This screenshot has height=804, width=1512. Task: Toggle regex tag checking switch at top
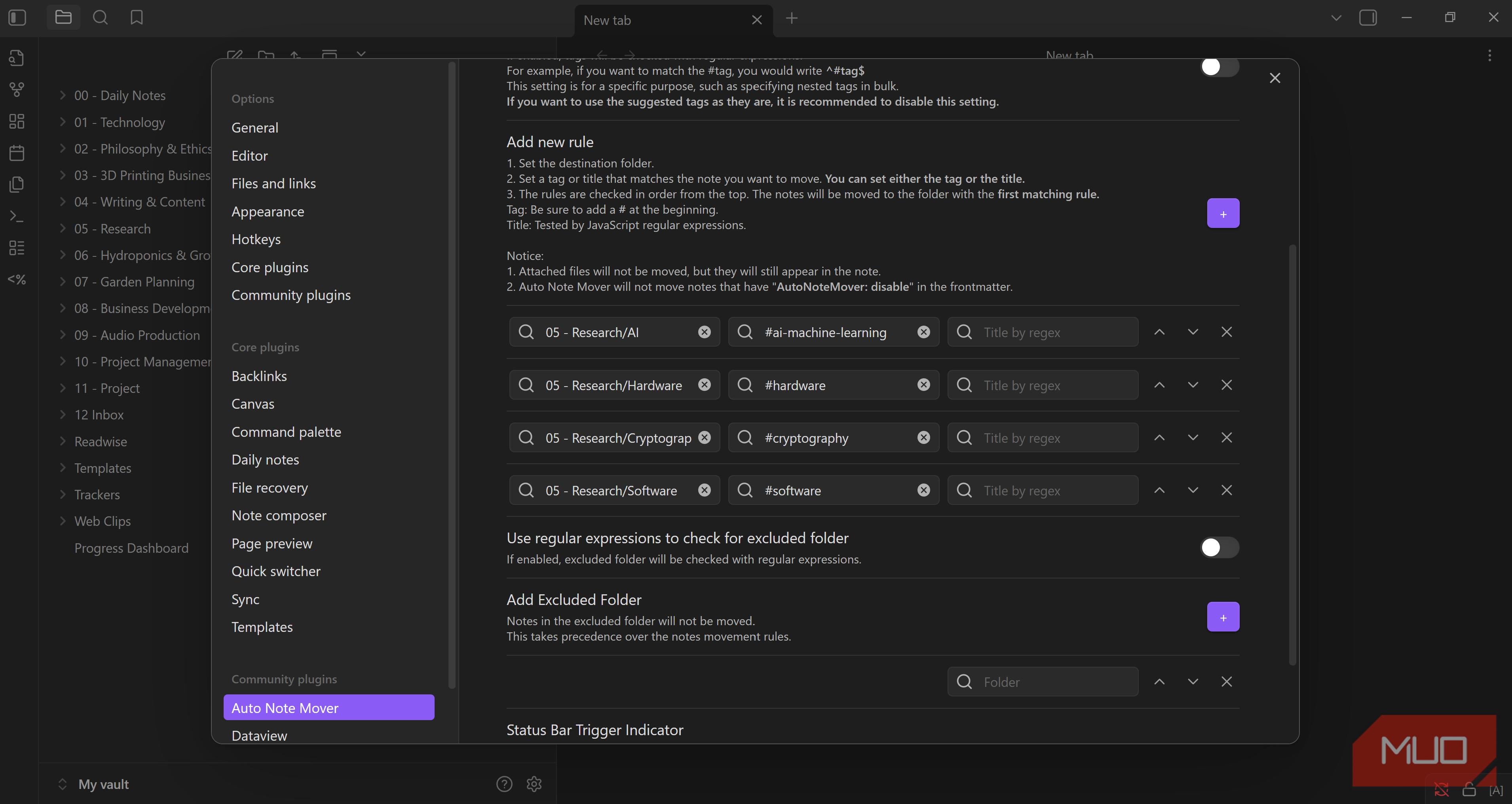[1220, 67]
